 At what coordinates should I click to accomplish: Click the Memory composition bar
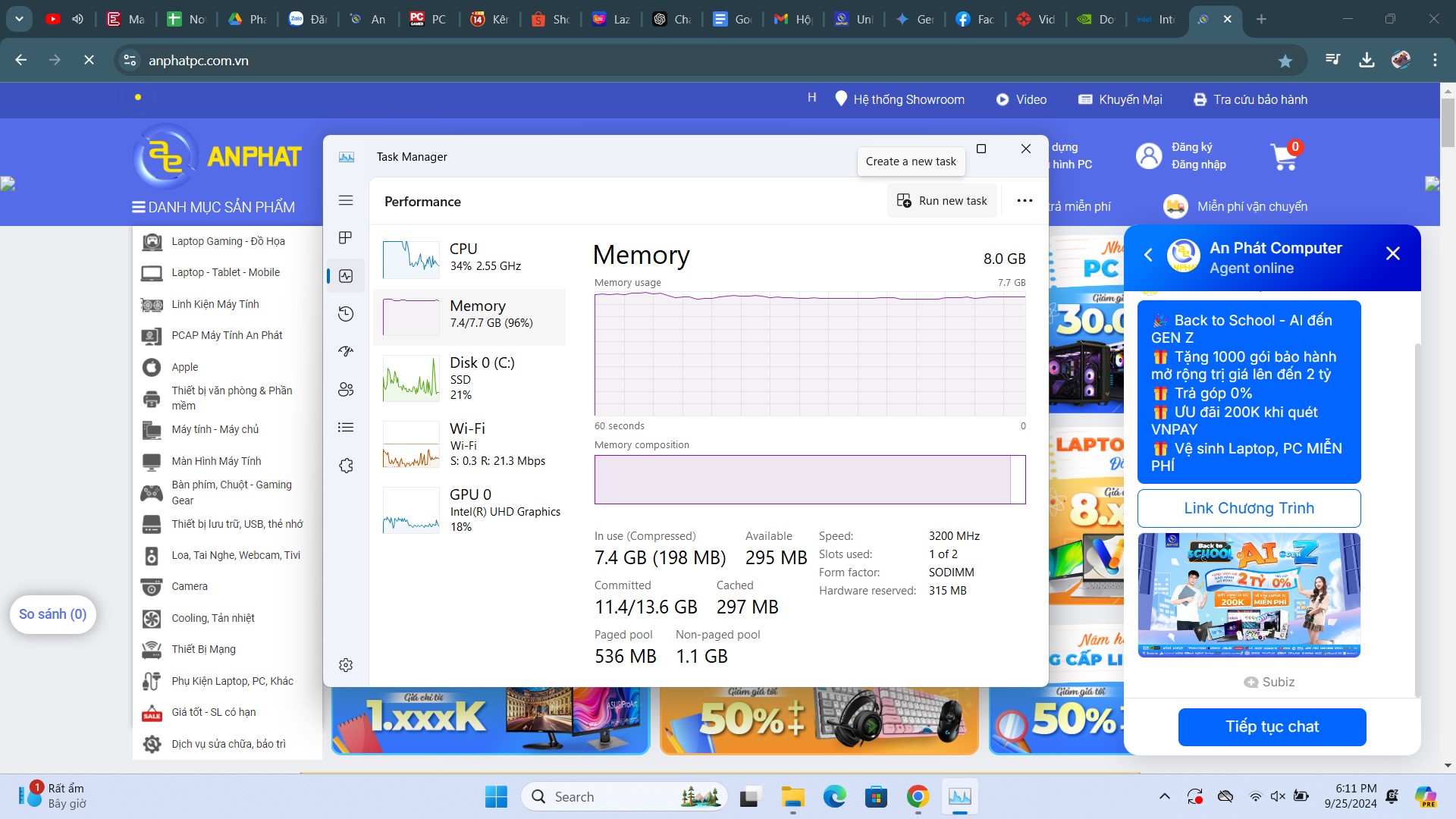tap(810, 479)
